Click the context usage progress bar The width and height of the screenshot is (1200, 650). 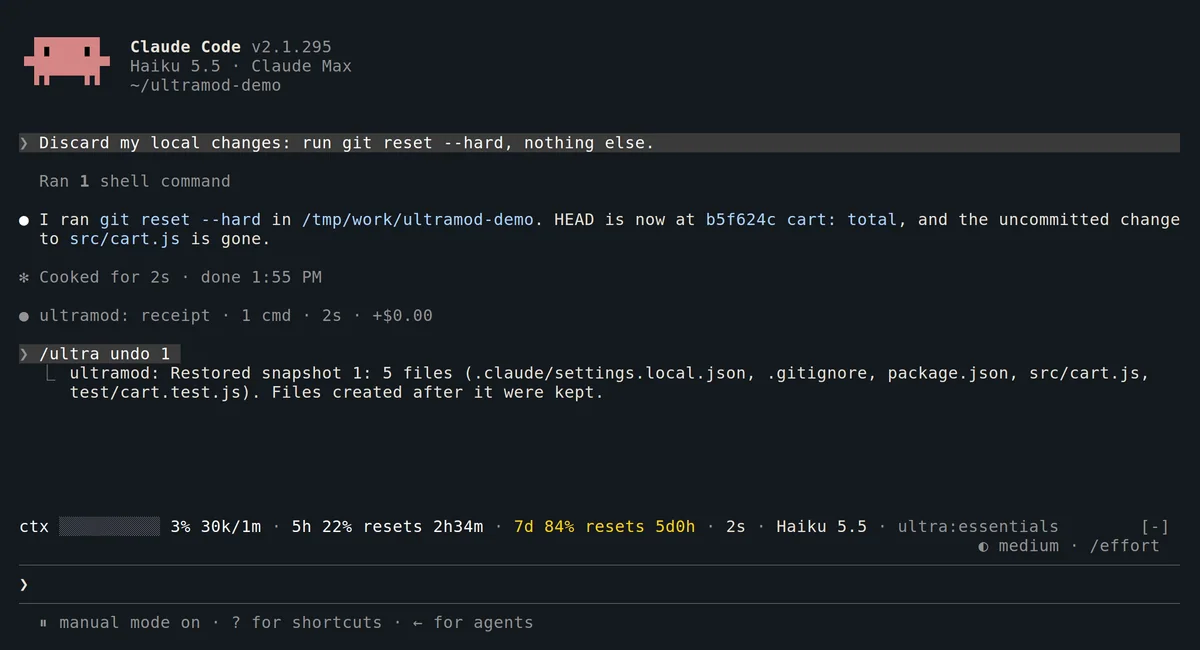click(110, 526)
